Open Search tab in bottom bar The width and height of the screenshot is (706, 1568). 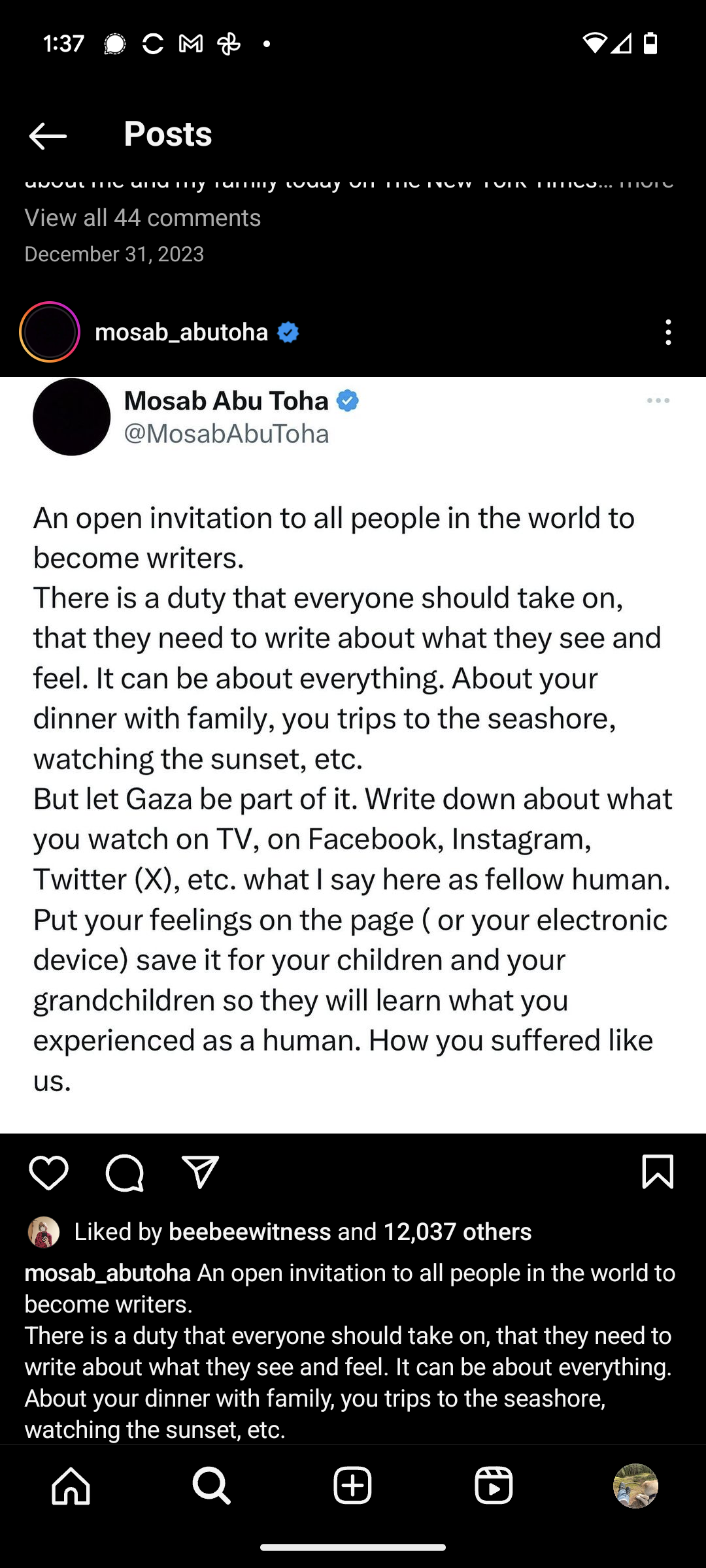[x=212, y=1486]
